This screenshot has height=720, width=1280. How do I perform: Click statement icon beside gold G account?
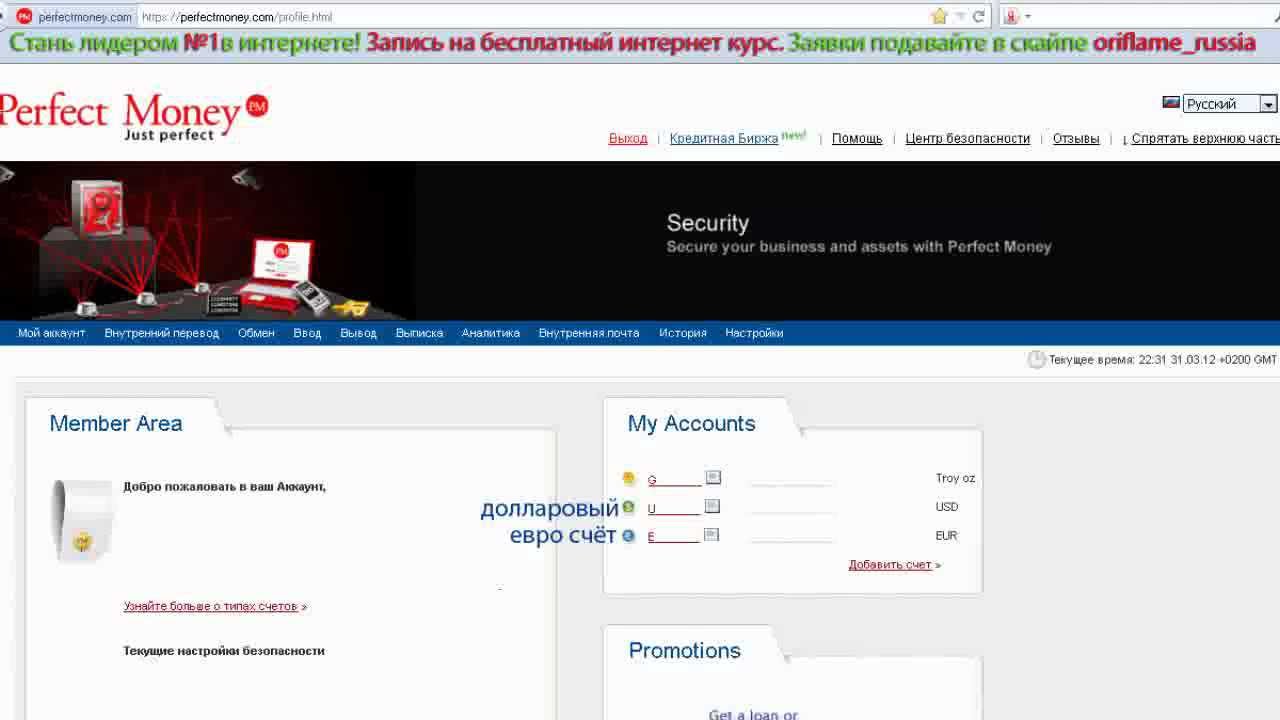click(712, 478)
